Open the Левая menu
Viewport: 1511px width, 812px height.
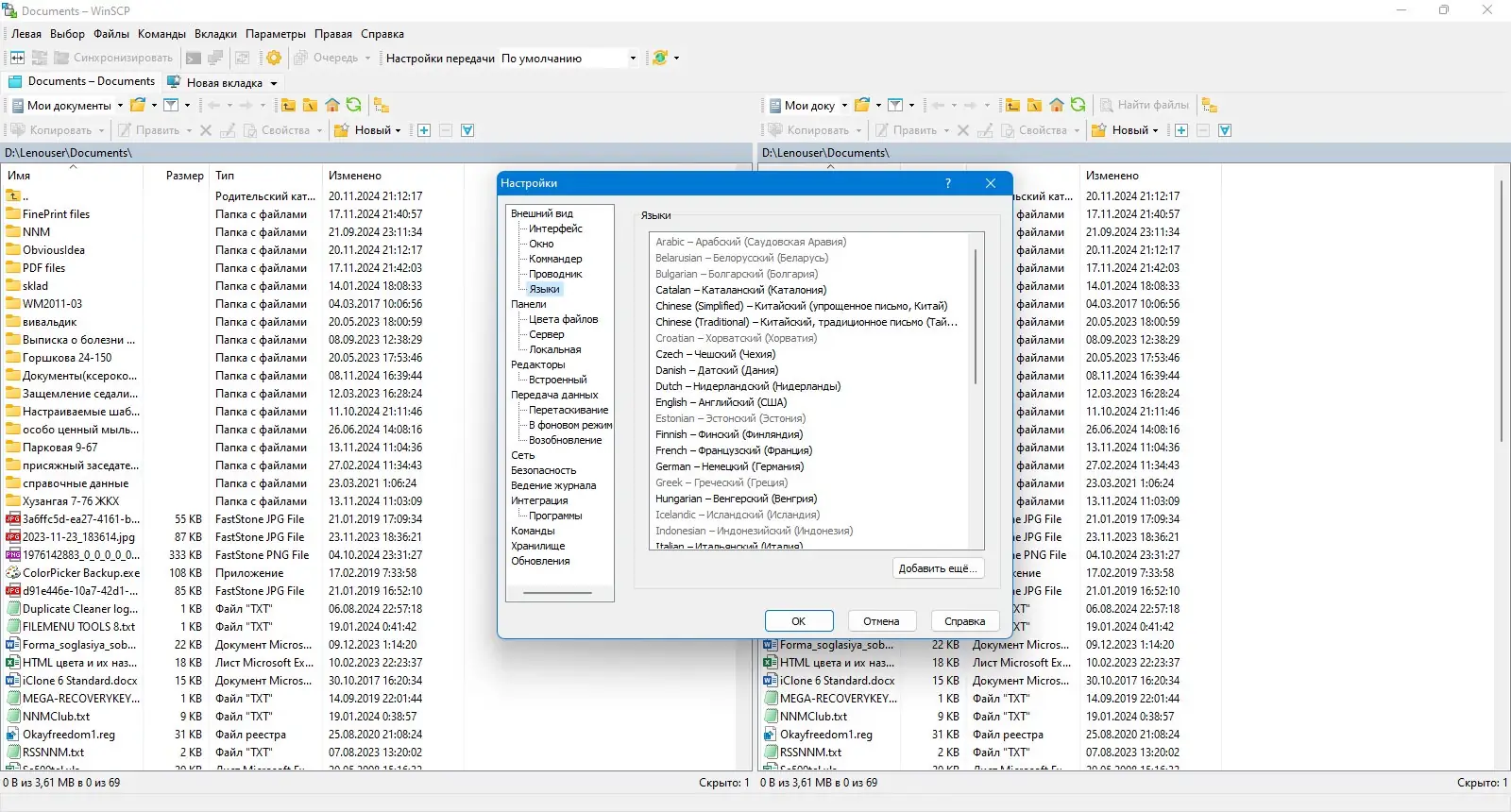(26, 34)
